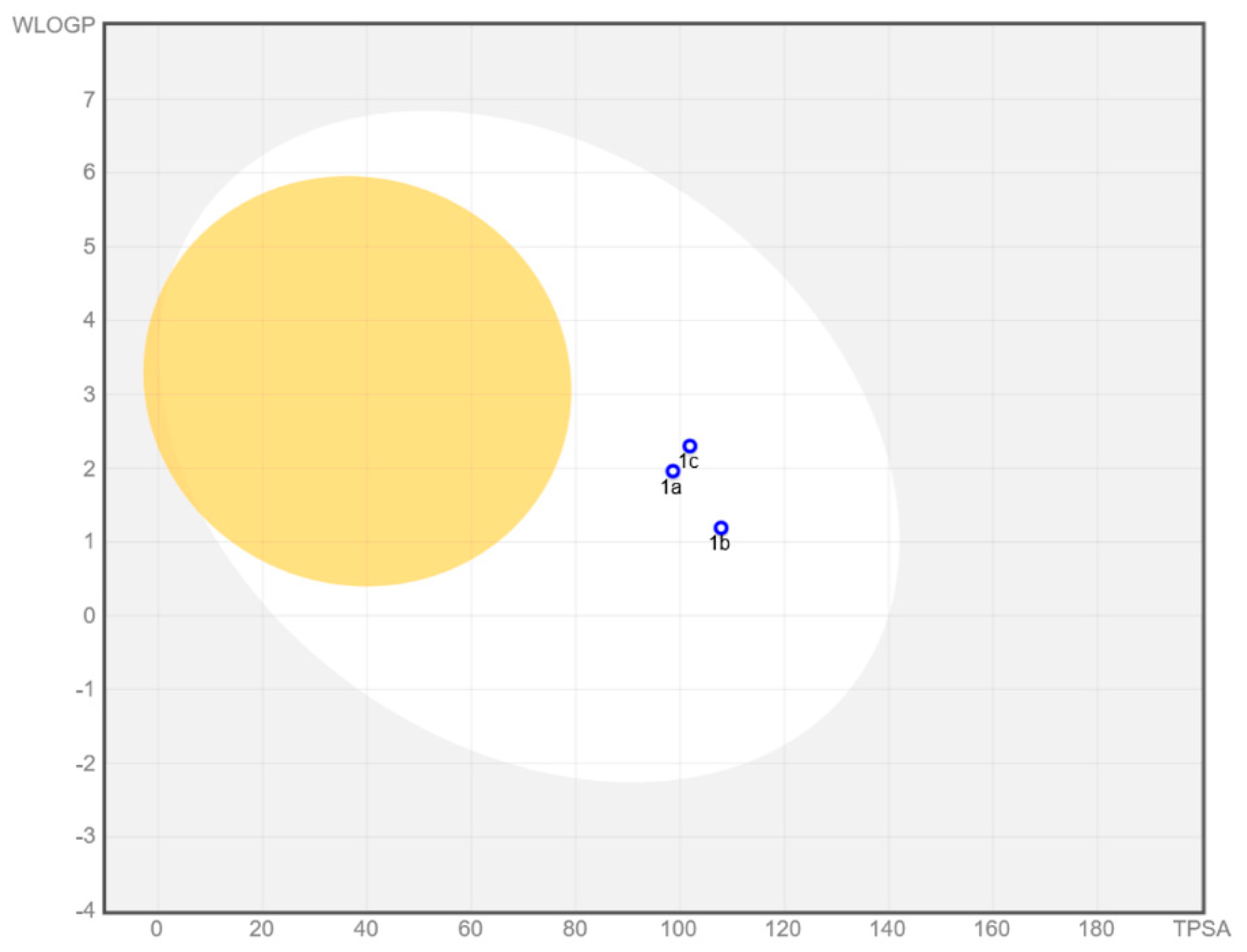Image resolution: width=1247 pixels, height=952 pixels.
Task: Click the blue data point marker for 1a
Action: (x=672, y=472)
